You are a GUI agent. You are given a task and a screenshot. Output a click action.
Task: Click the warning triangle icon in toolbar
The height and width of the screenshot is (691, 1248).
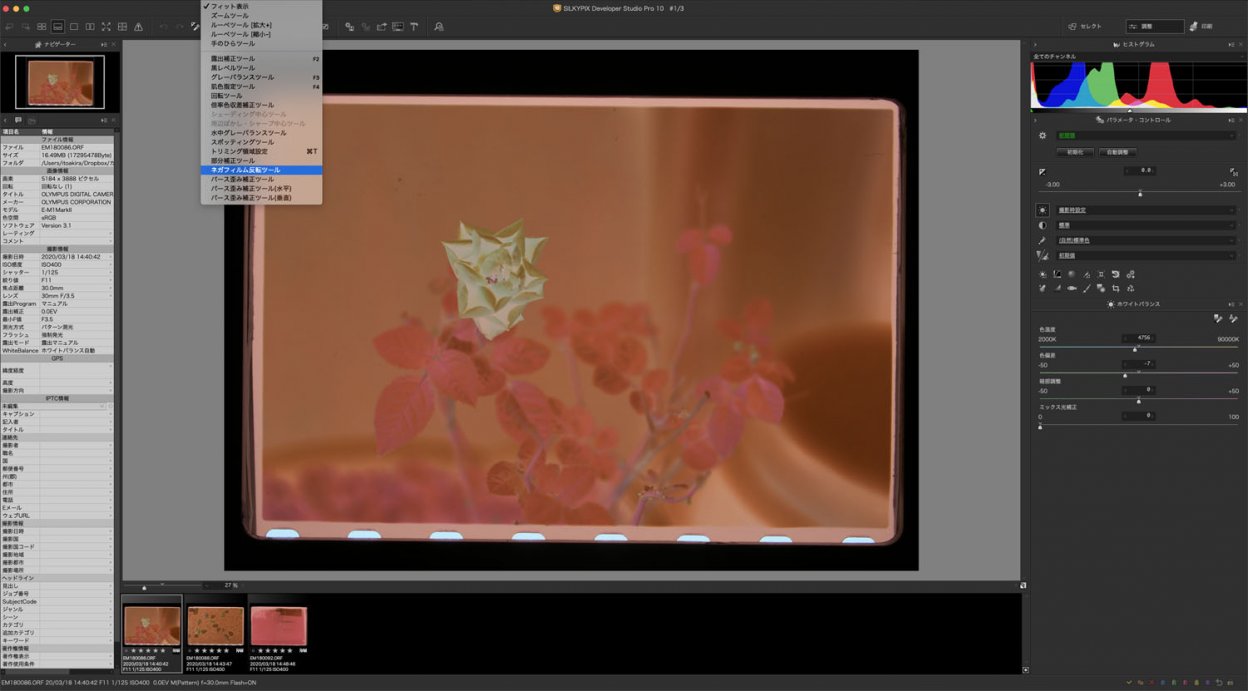click(x=138, y=26)
